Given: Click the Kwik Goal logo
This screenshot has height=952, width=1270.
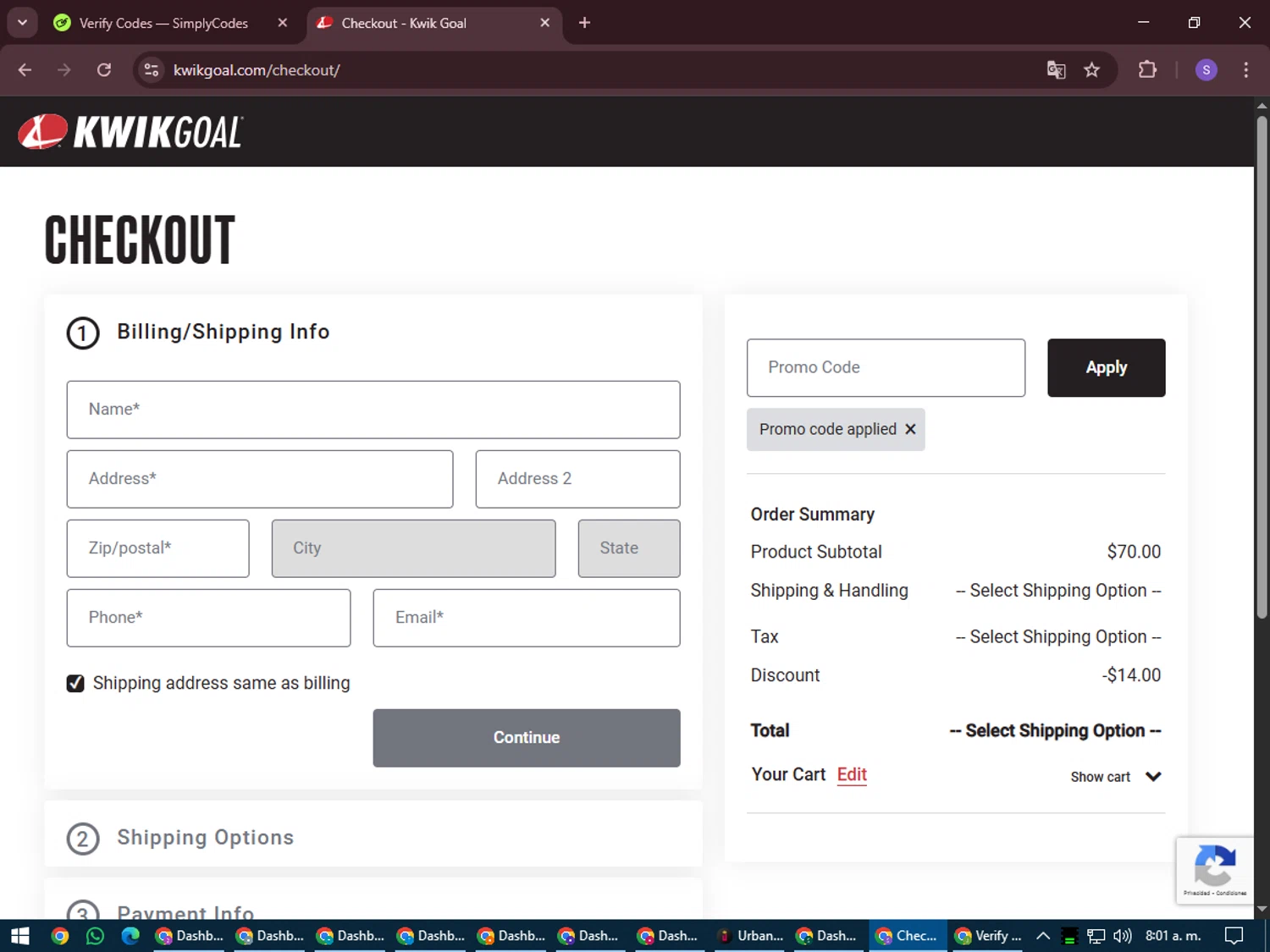Looking at the screenshot, I should click(131, 132).
